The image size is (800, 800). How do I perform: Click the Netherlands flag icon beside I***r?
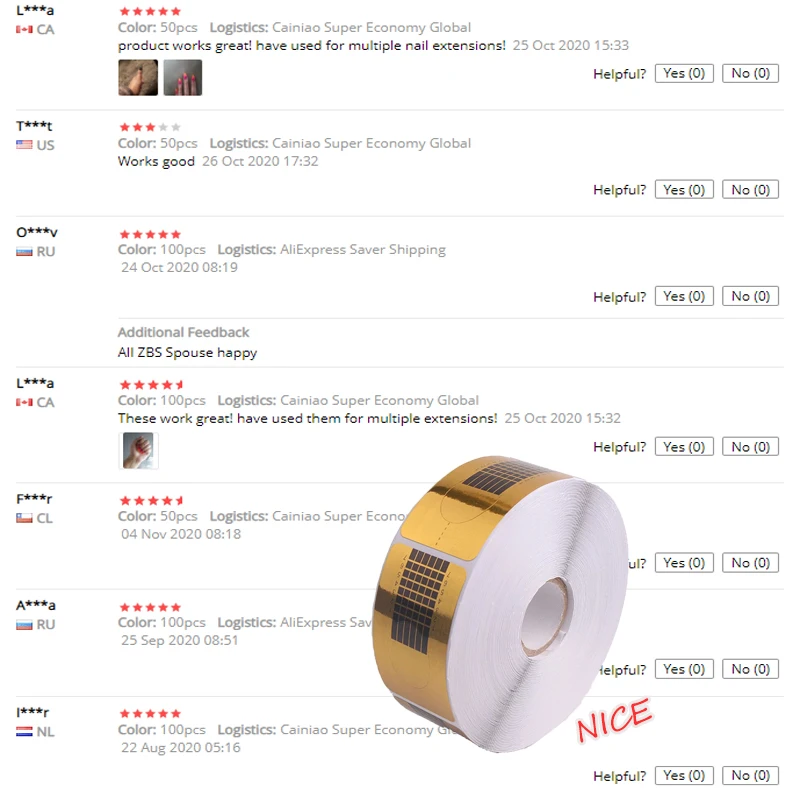pos(24,732)
